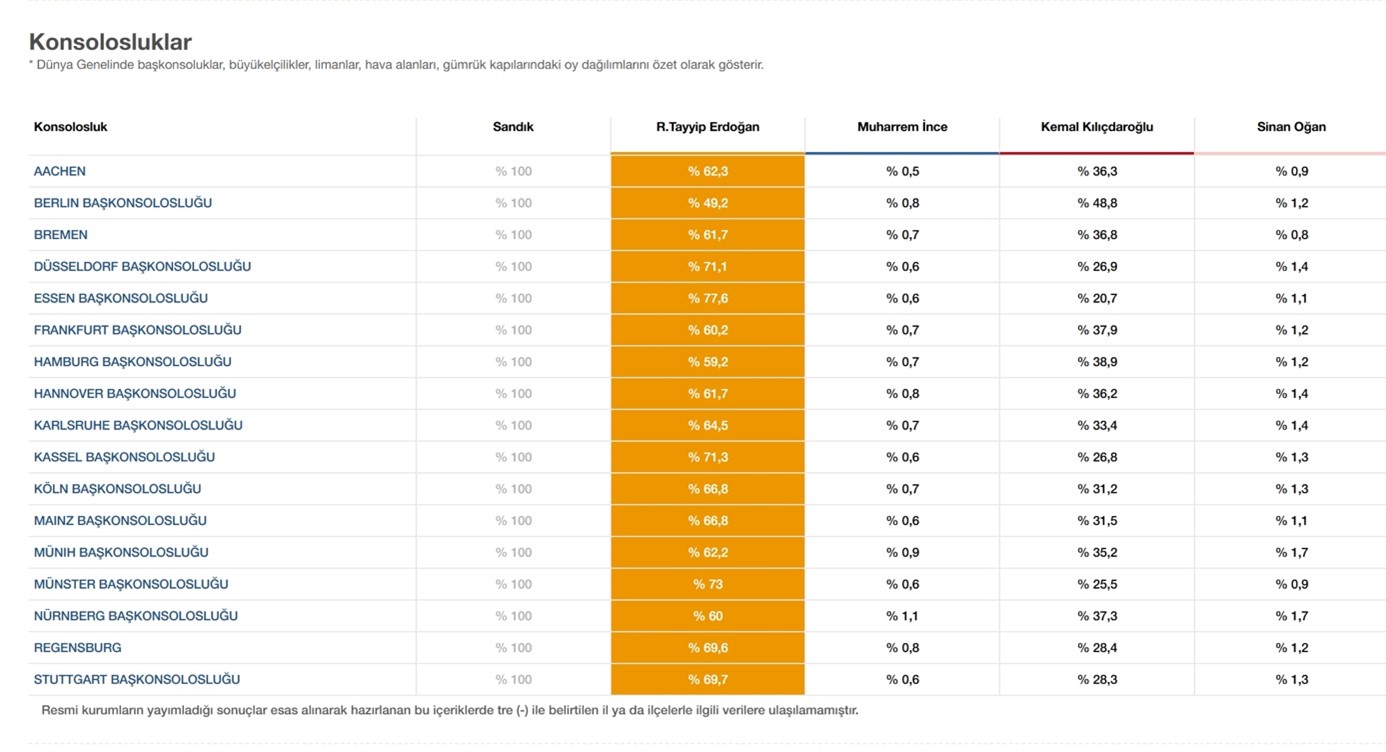Select HANNOVER BAŞKONSOLOSLUĞU link
Image resolution: width=1386 pixels, height=752 pixels.
[135, 394]
